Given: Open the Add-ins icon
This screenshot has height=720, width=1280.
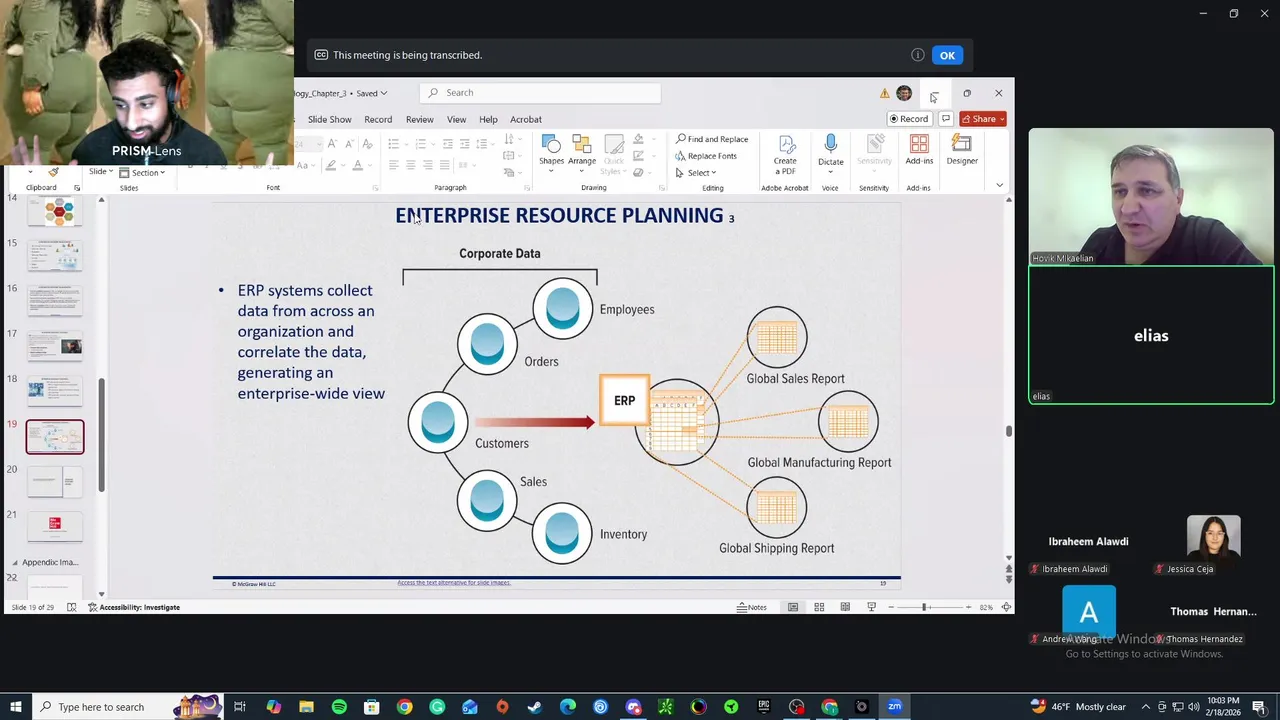Looking at the screenshot, I should (919, 150).
